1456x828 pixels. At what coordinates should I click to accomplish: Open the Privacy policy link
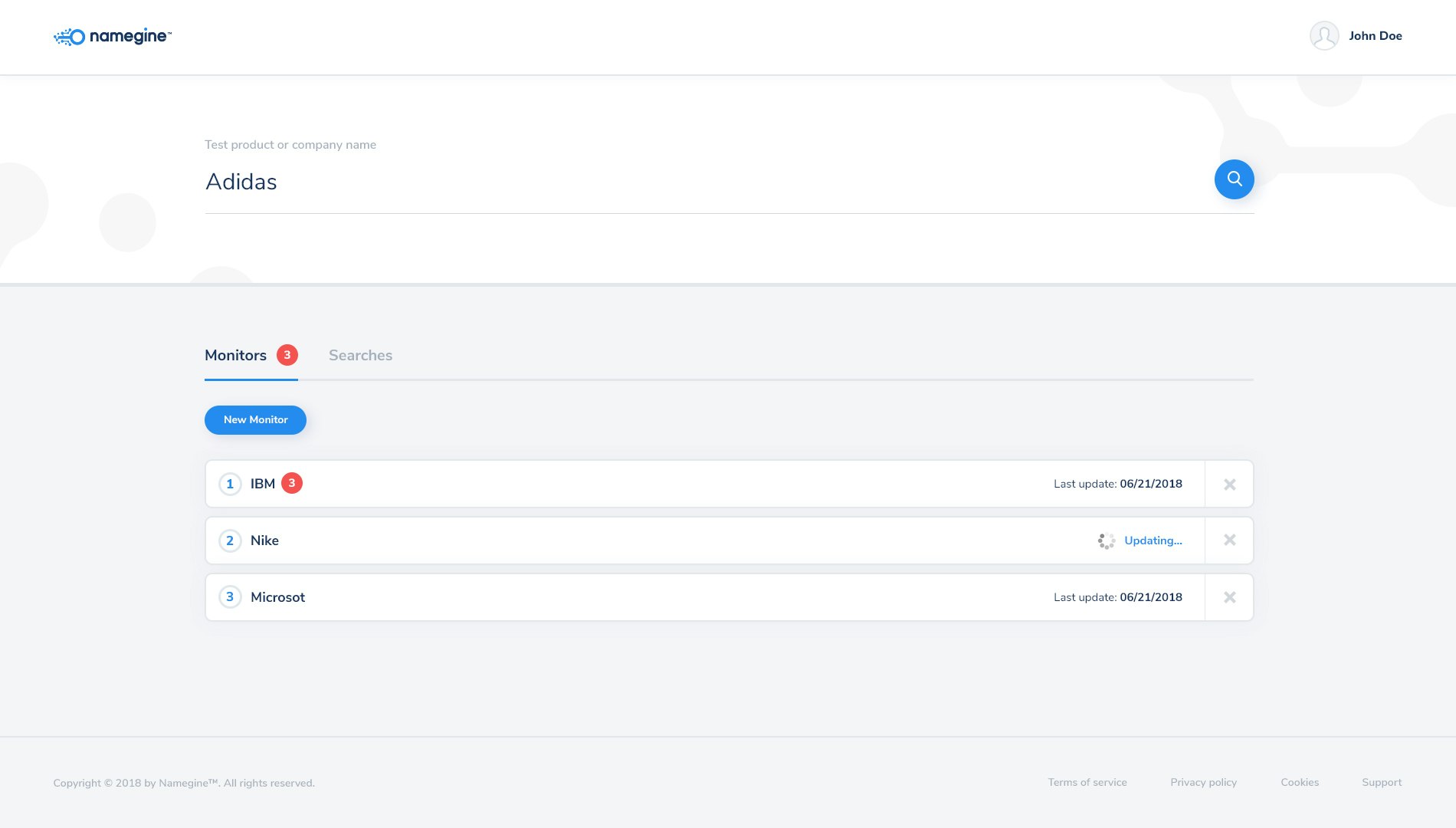(x=1204, y=783)
